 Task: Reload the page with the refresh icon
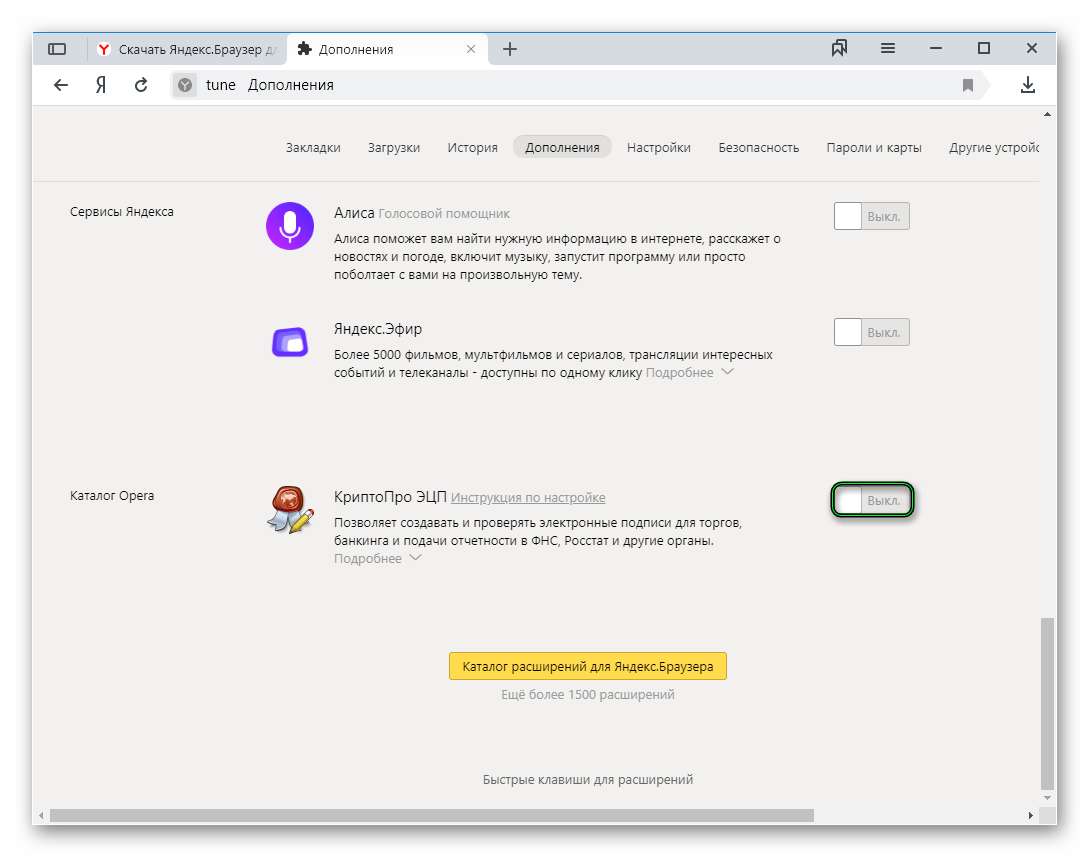(141, 85)
